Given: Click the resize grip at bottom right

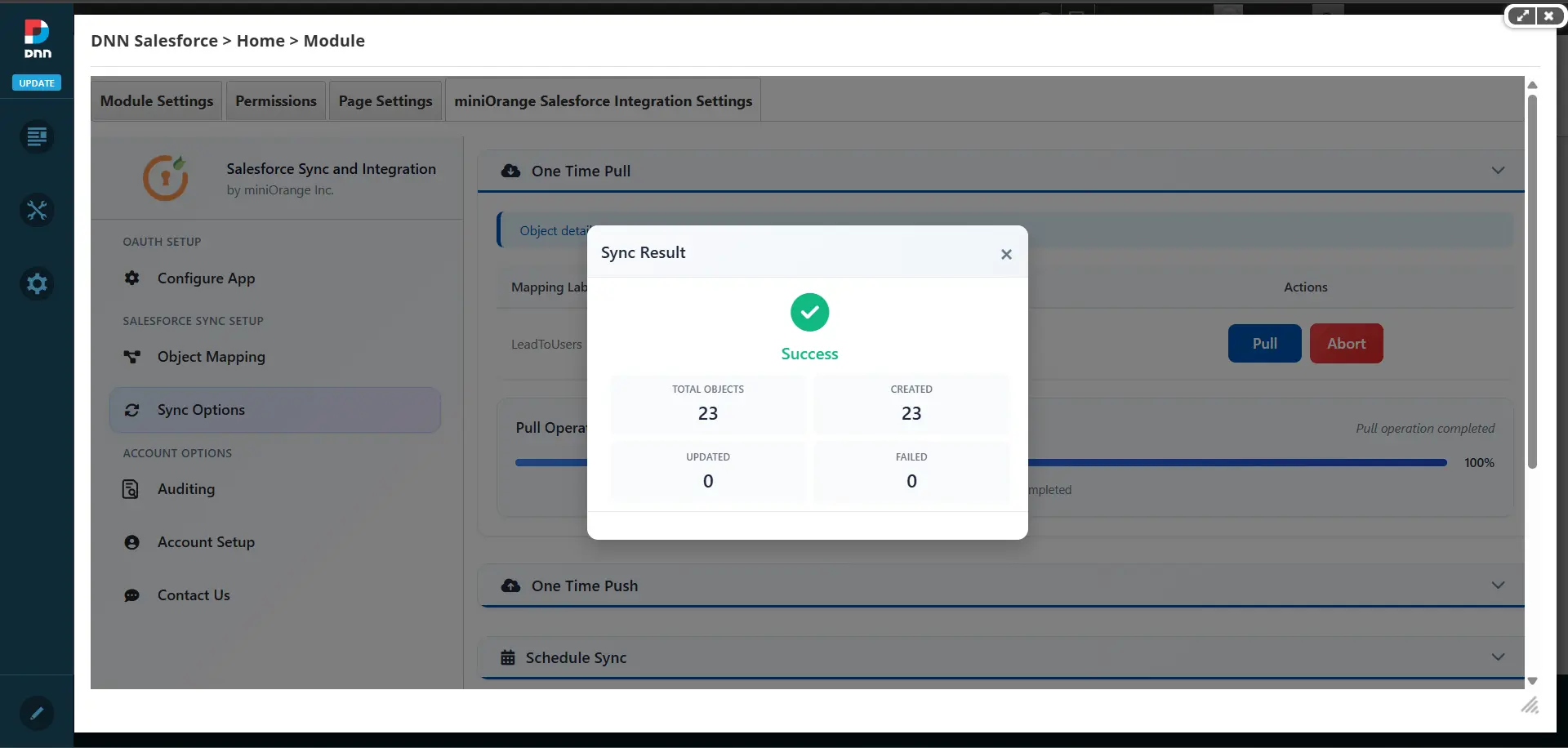Looking at the screenshot, I should [x=1530, y=705].
